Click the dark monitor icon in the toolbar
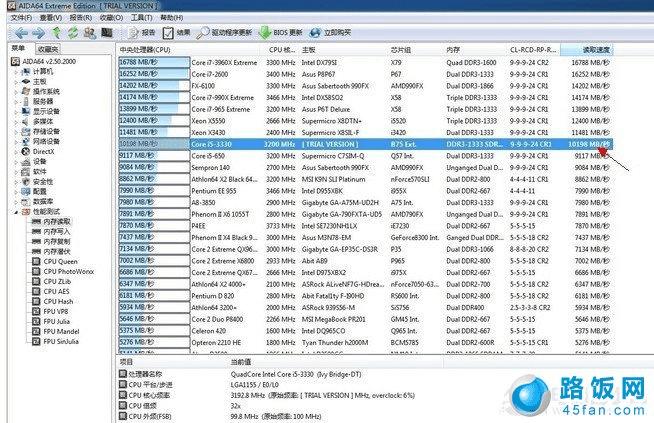Viewport: 654px width, 423px height. coord(107,33)
